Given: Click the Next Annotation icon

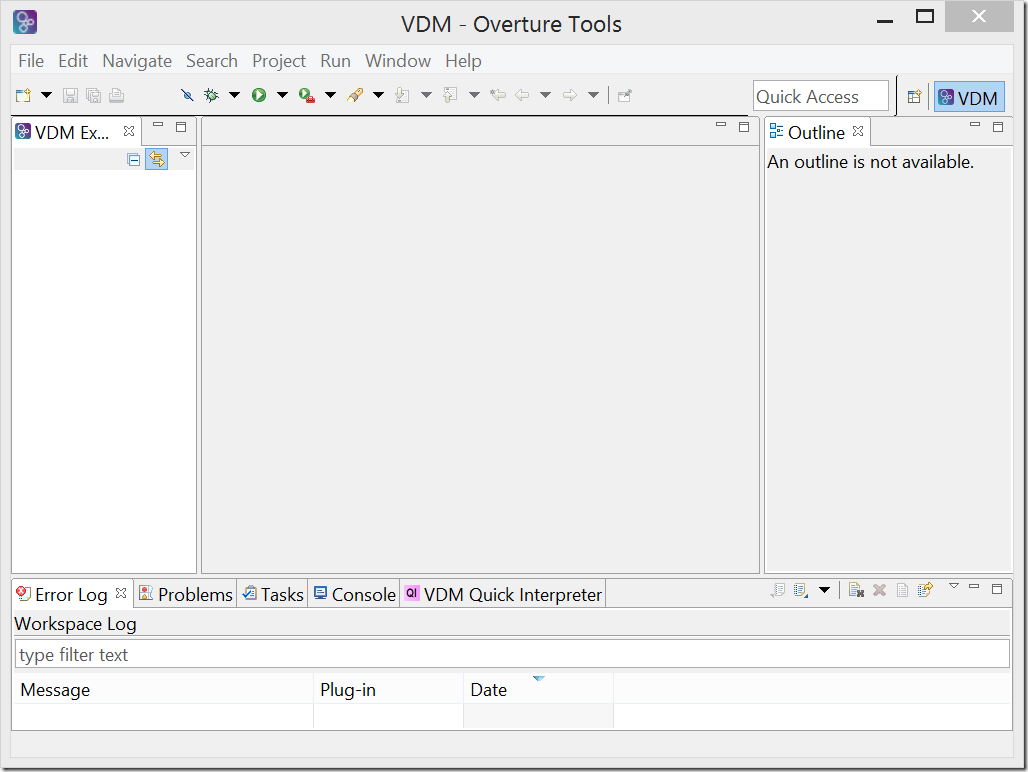Looking at the screenshot, I should pyautogui.click(x=403, y=96).
